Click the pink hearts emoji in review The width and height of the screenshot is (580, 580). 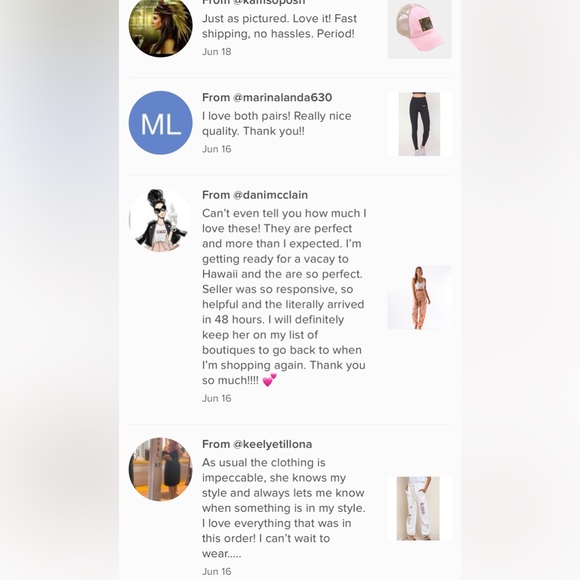tap(270, 380)
